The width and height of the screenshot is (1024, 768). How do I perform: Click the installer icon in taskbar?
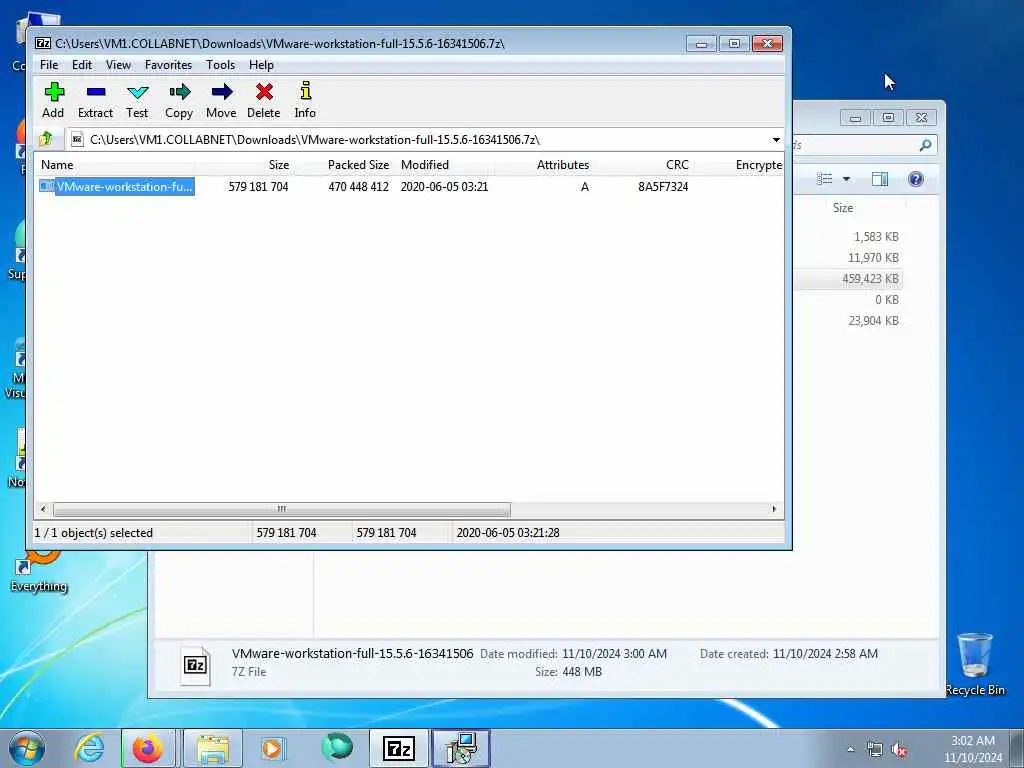click(x=461, y=748)
